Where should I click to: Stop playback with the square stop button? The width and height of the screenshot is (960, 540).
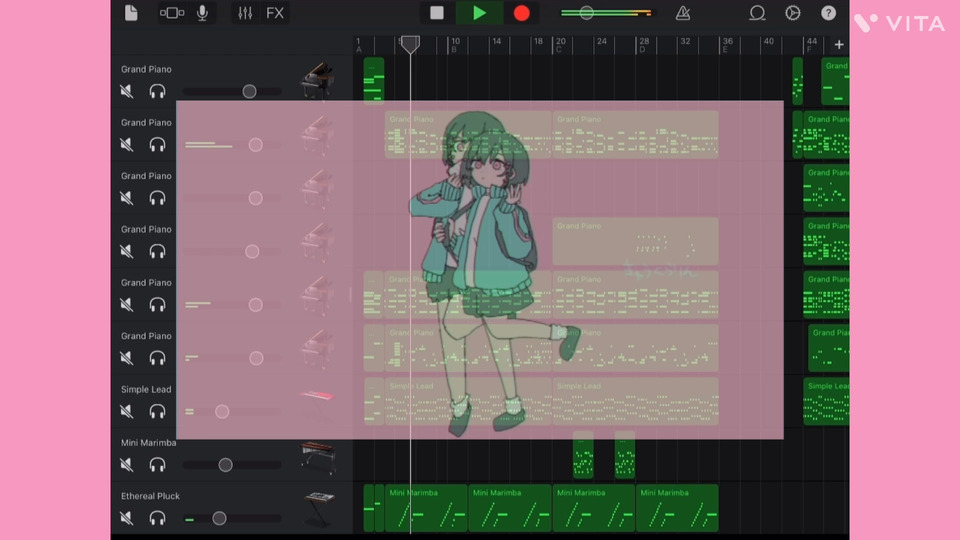pos(437,13)
